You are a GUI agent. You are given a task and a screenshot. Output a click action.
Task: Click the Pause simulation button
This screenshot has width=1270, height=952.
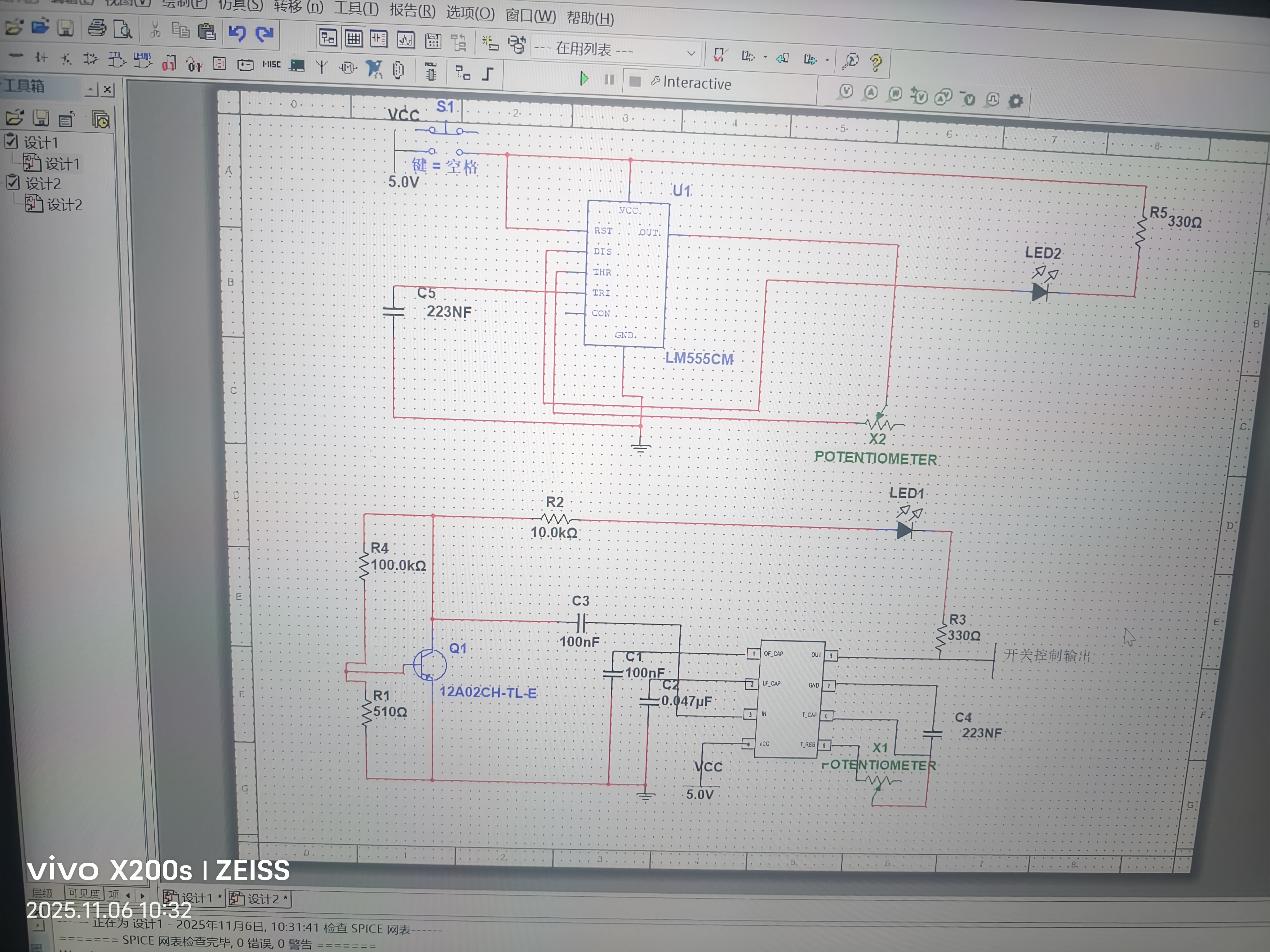pos(609,80)
